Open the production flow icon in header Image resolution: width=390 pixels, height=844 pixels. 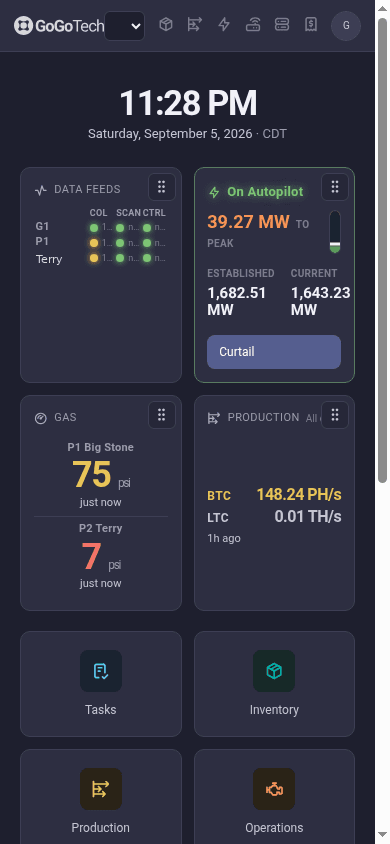(x=195, y=24)
